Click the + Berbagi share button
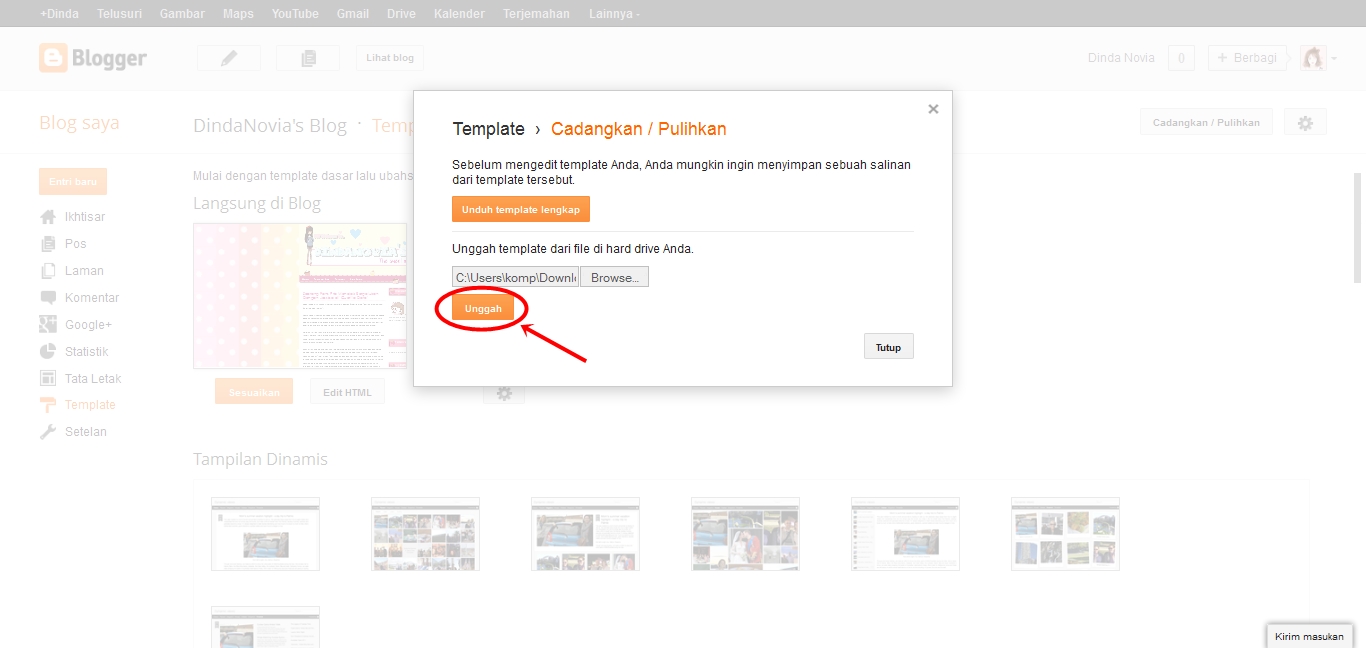1366x648 pixels. click(x=1247, y=58)
